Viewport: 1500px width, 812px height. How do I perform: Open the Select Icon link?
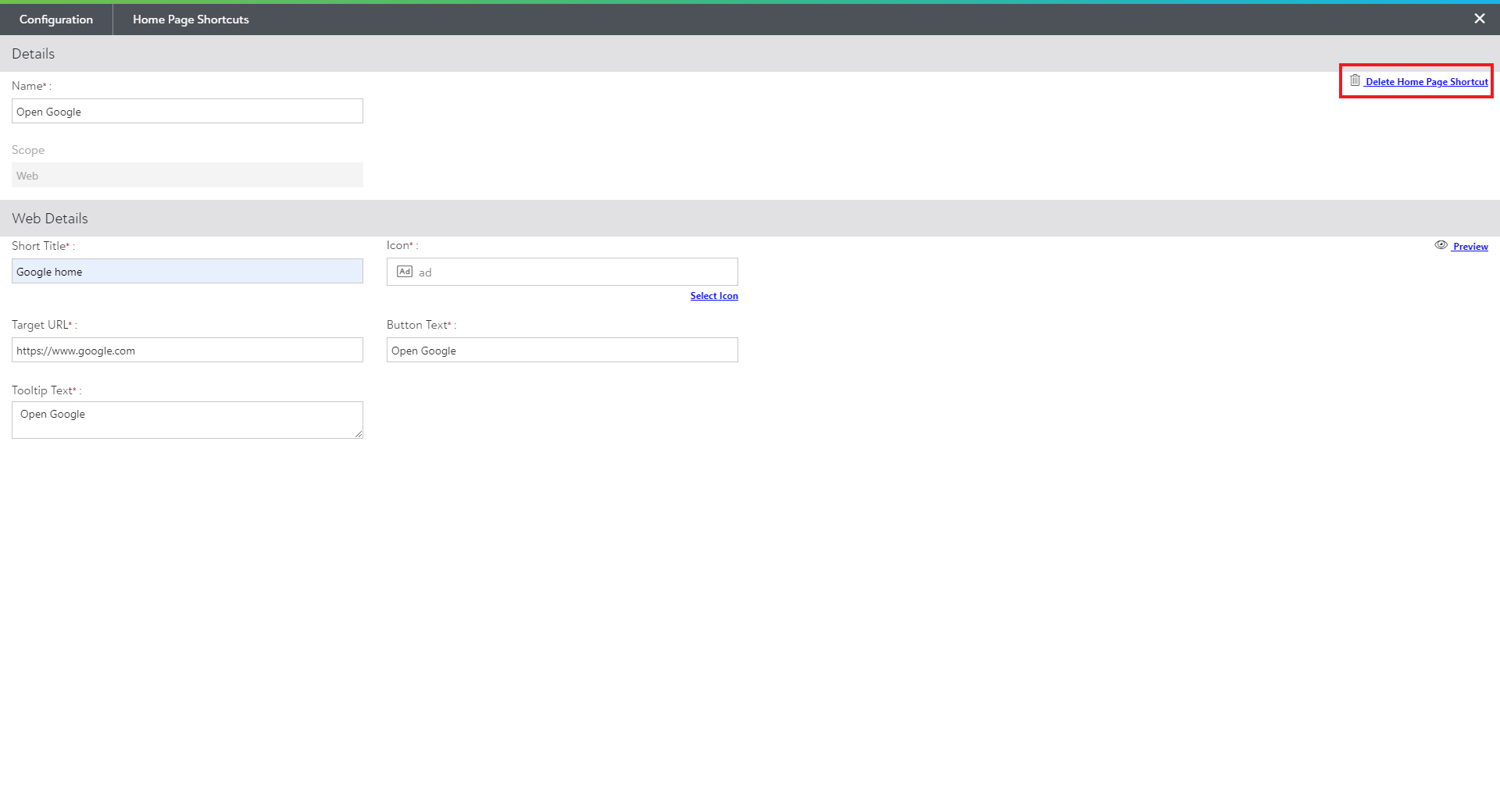[713, 296]
